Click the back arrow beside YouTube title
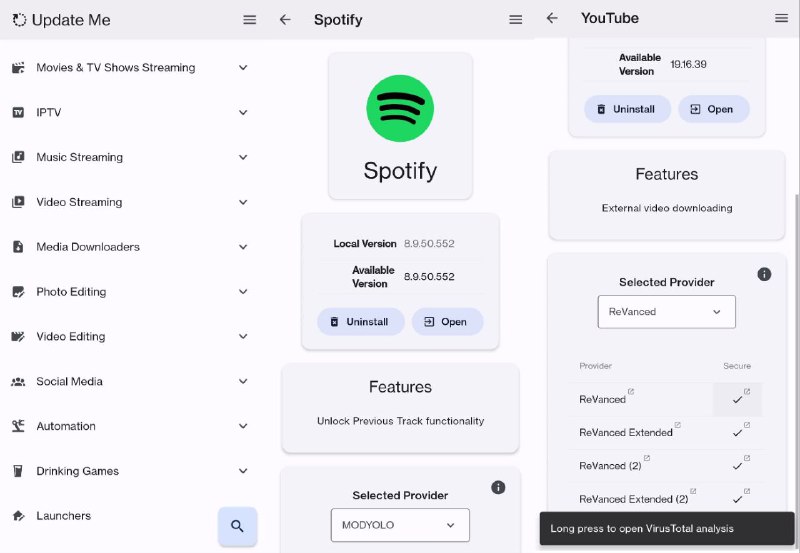 [552, 18]
